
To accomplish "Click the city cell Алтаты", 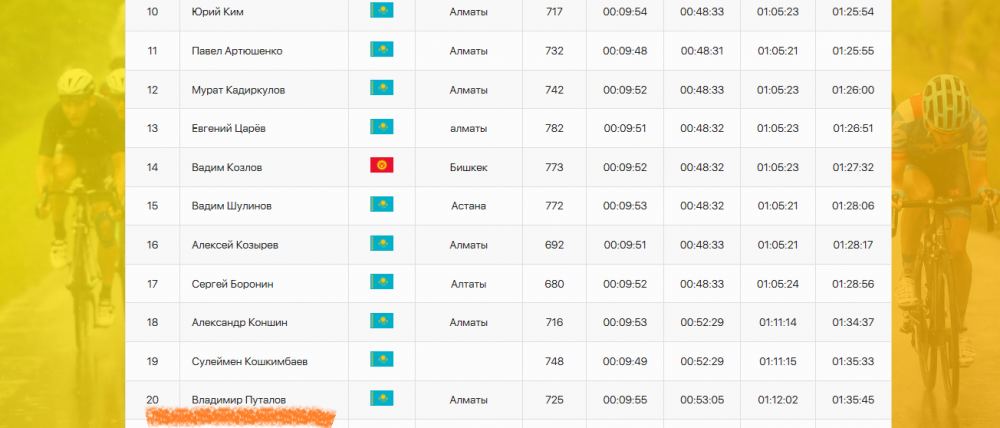I will tap(468, 284).
